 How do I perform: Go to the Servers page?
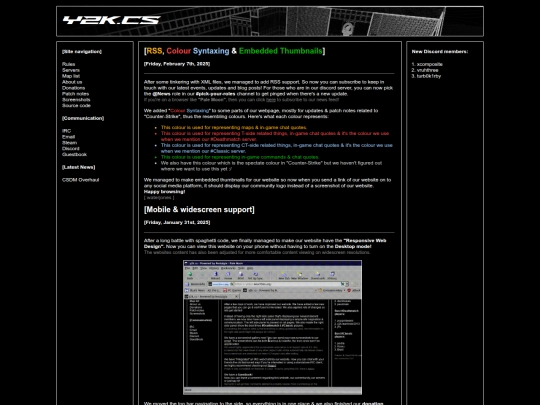tap(71, 70)
